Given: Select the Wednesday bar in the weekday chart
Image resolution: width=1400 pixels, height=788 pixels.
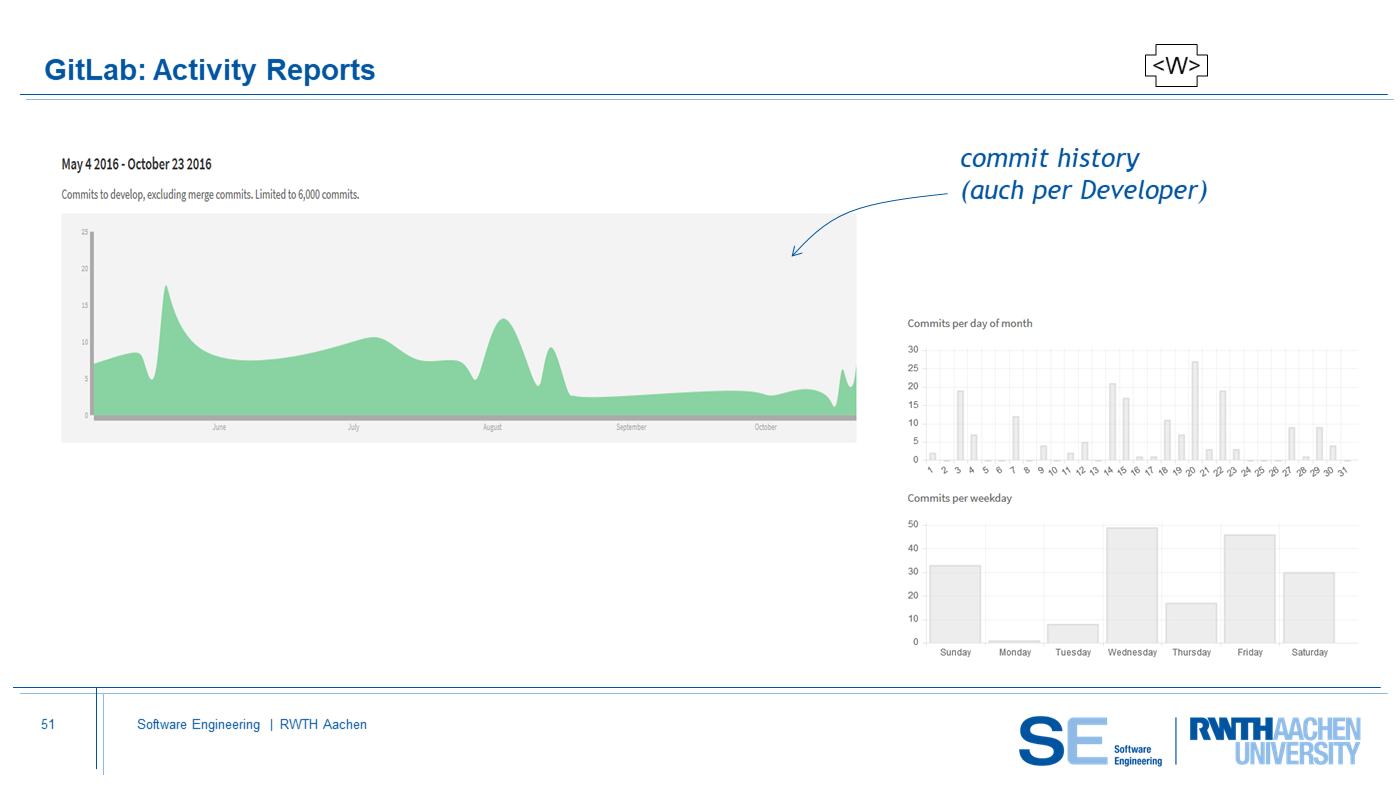Looking at the screenshot, I should tap(1132, 586).
